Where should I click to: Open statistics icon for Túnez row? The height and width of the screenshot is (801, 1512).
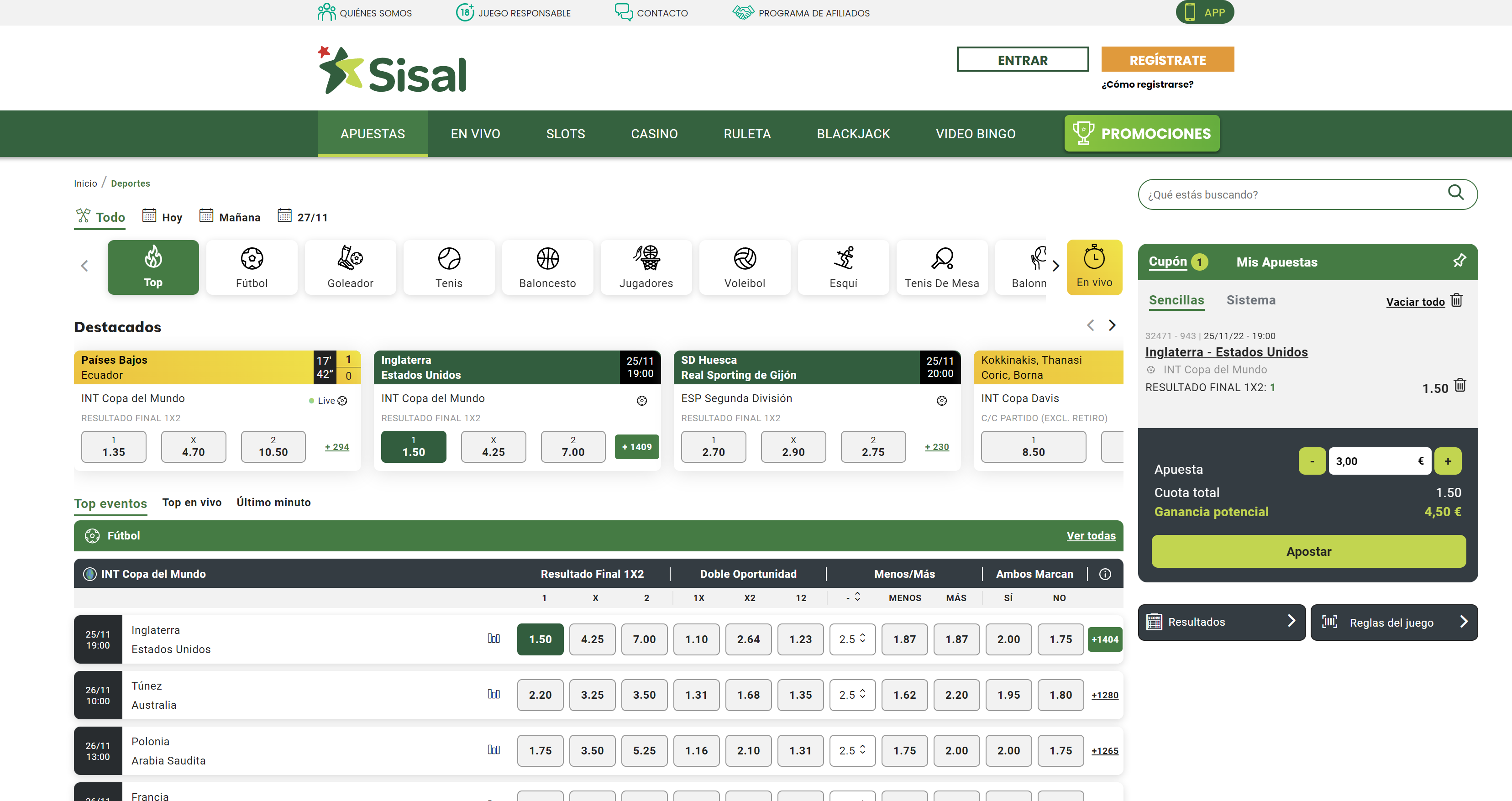(493, 694)
